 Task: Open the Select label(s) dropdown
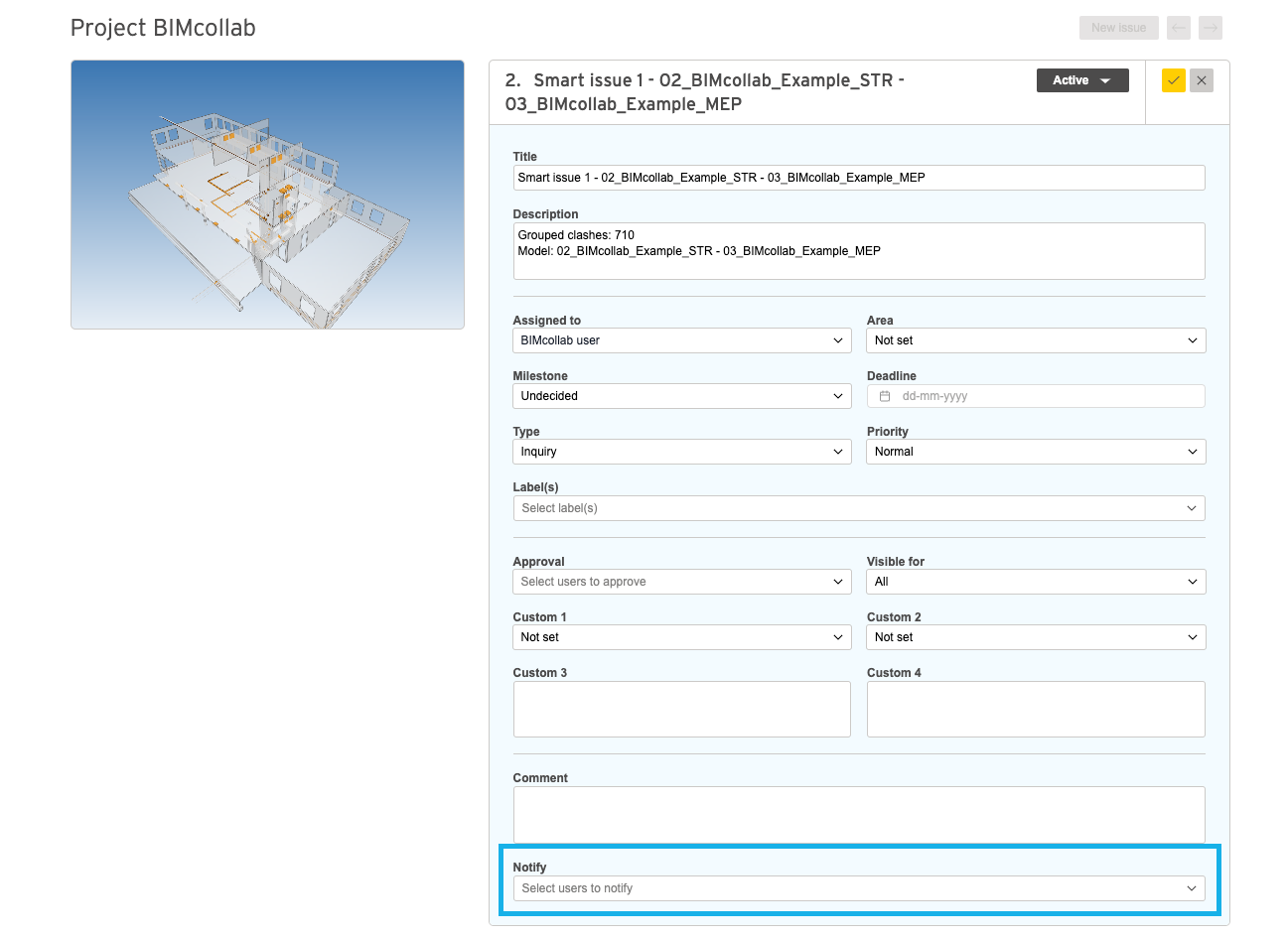click(x=859, y=508)
